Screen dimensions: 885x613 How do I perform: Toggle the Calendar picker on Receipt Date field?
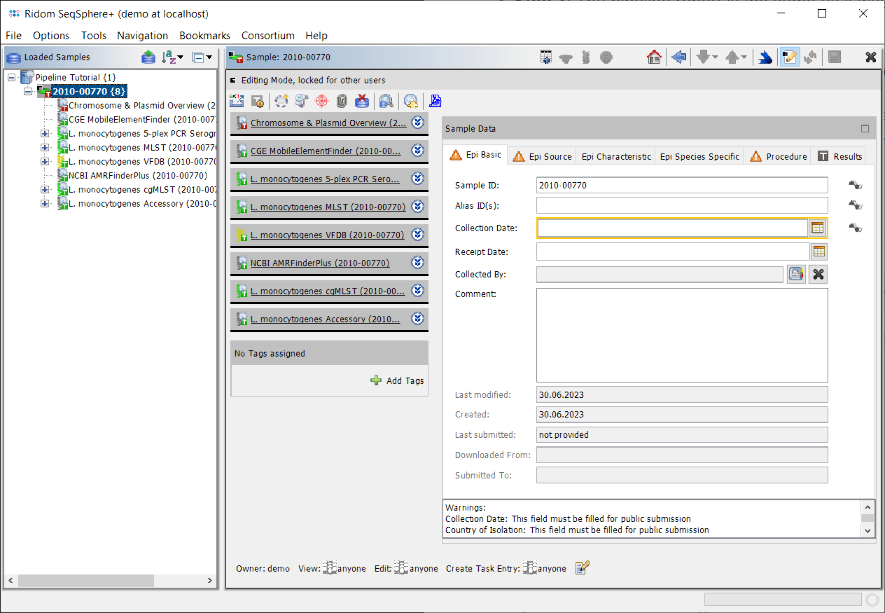click(x=818, y=252)
